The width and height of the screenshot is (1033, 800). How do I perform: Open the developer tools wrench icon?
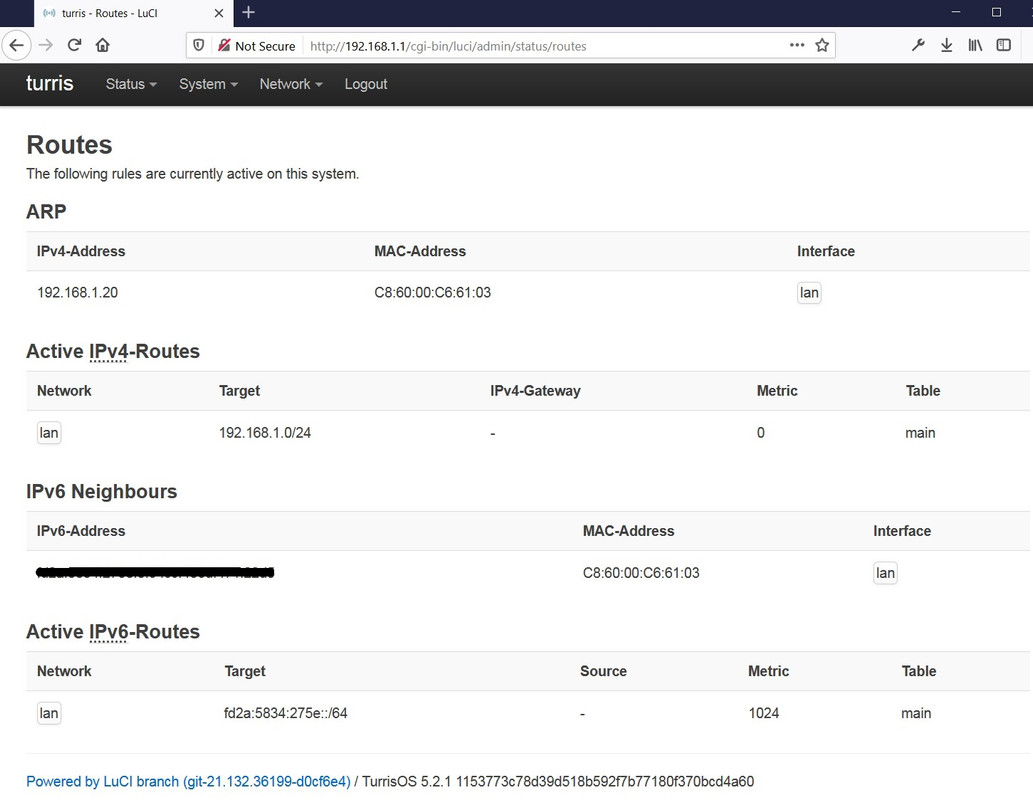pyautogui.click(x=918, y=45)
